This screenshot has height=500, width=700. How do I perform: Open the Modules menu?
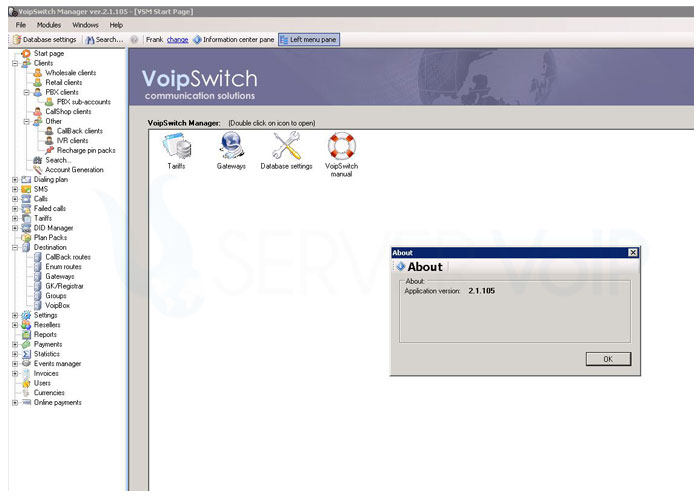click(49, 25)
